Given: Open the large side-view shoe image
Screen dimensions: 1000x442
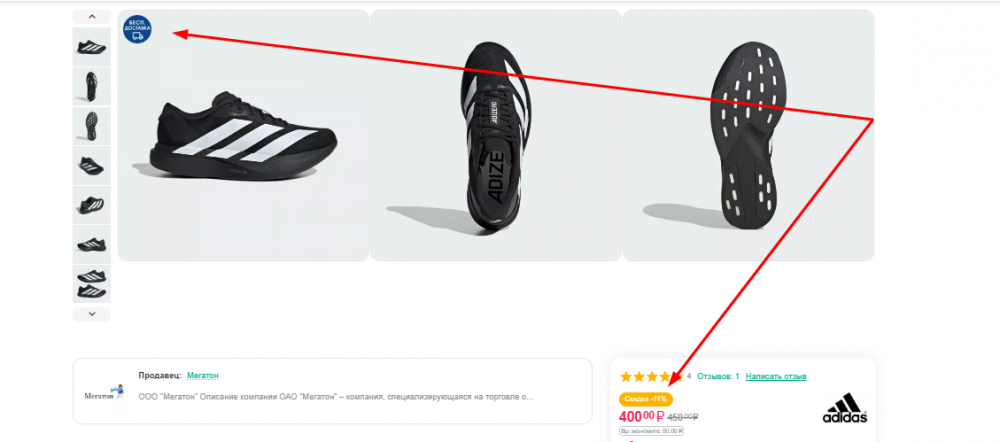Looking at the screenshot, I should (x=243, y=136).
